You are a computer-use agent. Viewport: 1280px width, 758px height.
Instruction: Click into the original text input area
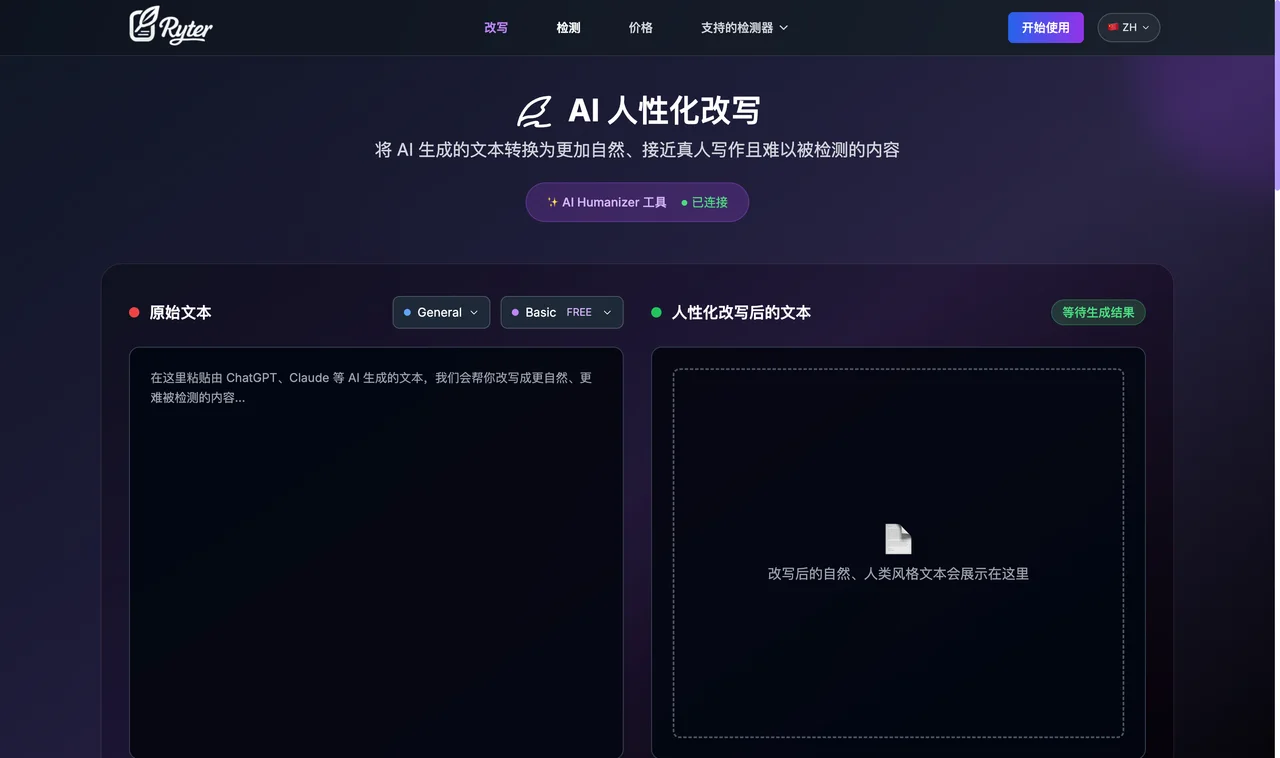(x=376, y=552)
